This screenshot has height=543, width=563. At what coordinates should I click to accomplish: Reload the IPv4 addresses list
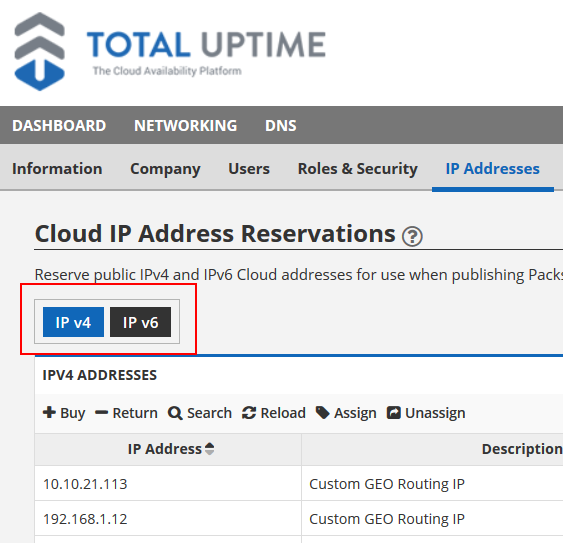[274, 413]
